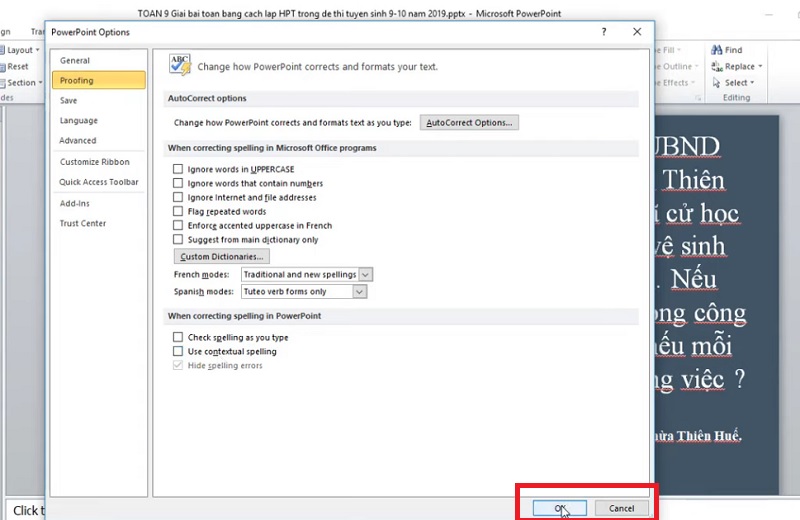Viewport: 800px width, 520px height.
Task: Switch to the General options category
Action: click(x=74, y=61)
